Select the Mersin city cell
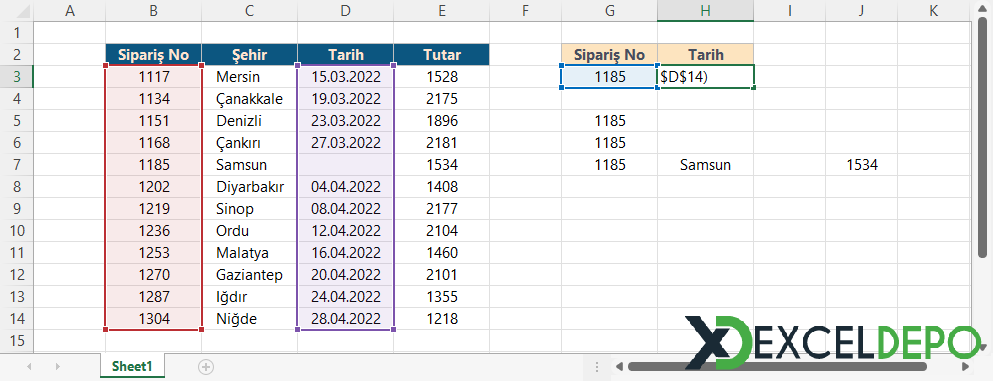This screenshot has height=381, width=993. 250,77
